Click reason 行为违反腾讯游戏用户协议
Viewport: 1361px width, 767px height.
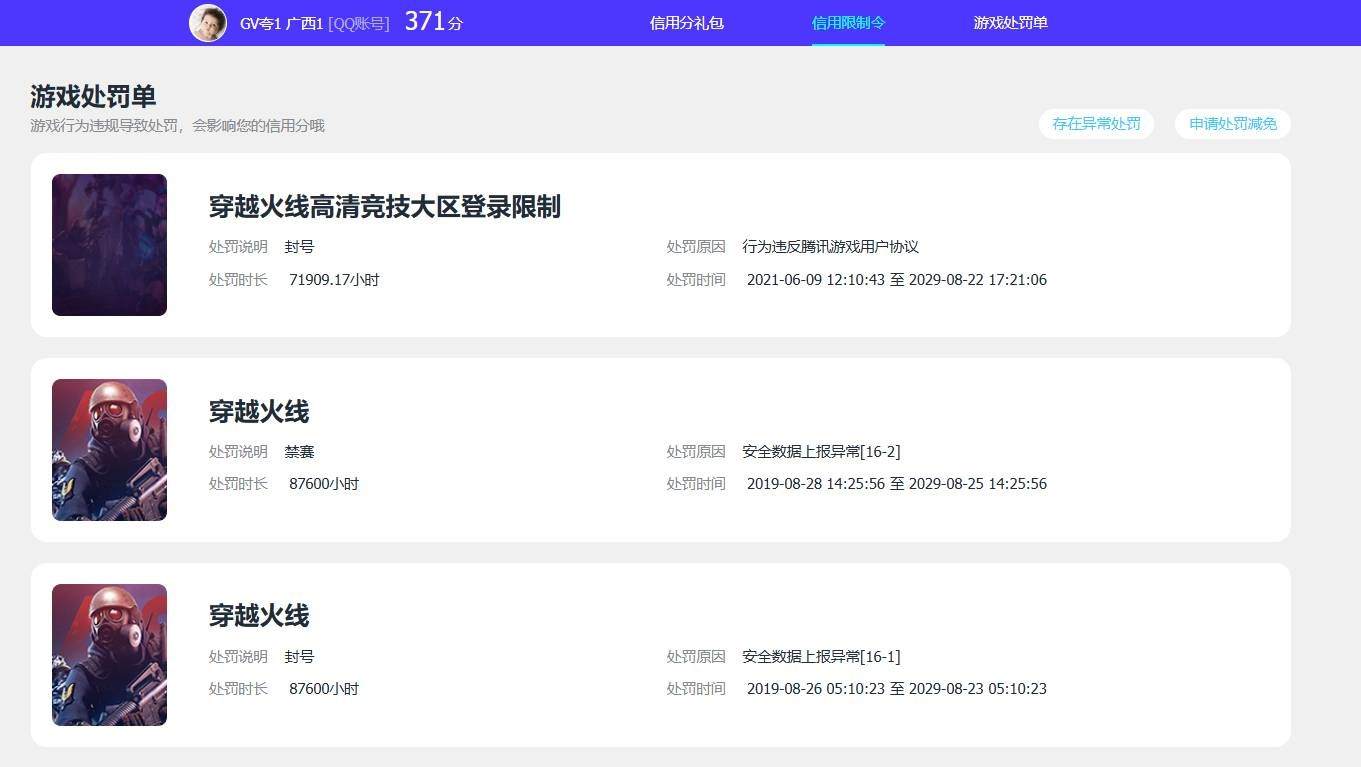(x=831, y=247)
